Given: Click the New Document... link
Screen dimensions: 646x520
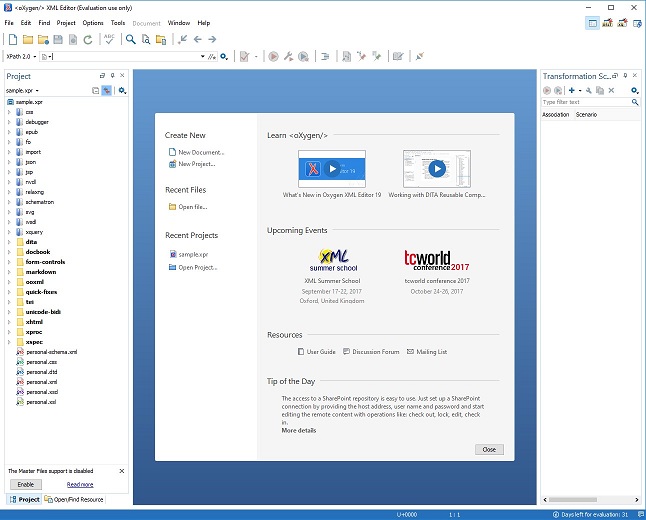Looking at the screenshot, I should click(197, 152).
